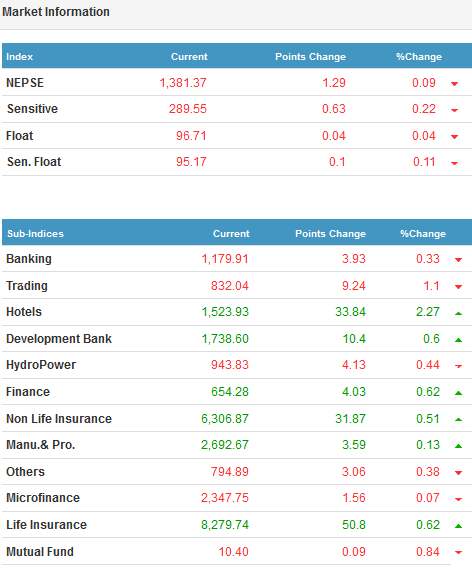Select the Life Insurance sub-index name

pyautogui.click(x=47, y=525)
